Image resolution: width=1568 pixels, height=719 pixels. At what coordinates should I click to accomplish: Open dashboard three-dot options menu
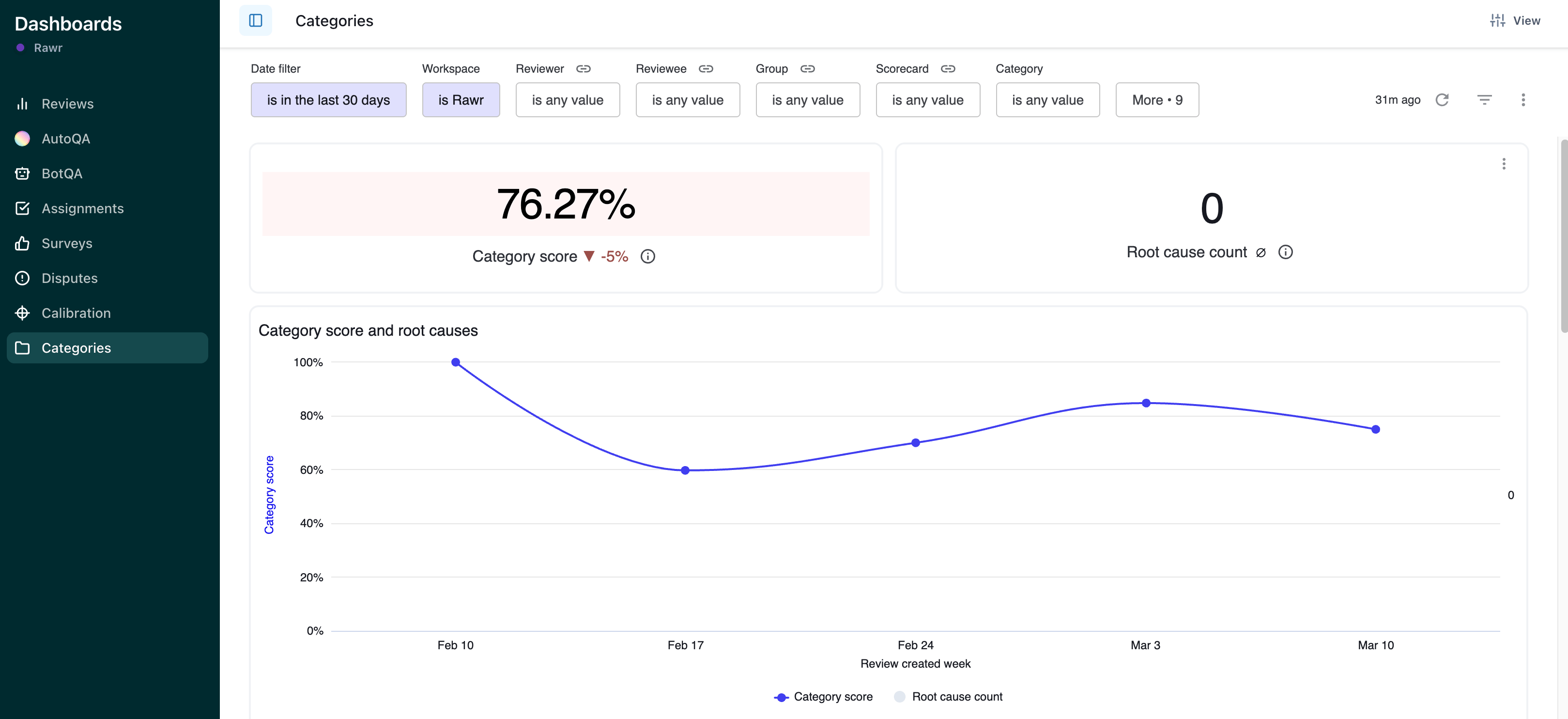[x=1523, y=100]
